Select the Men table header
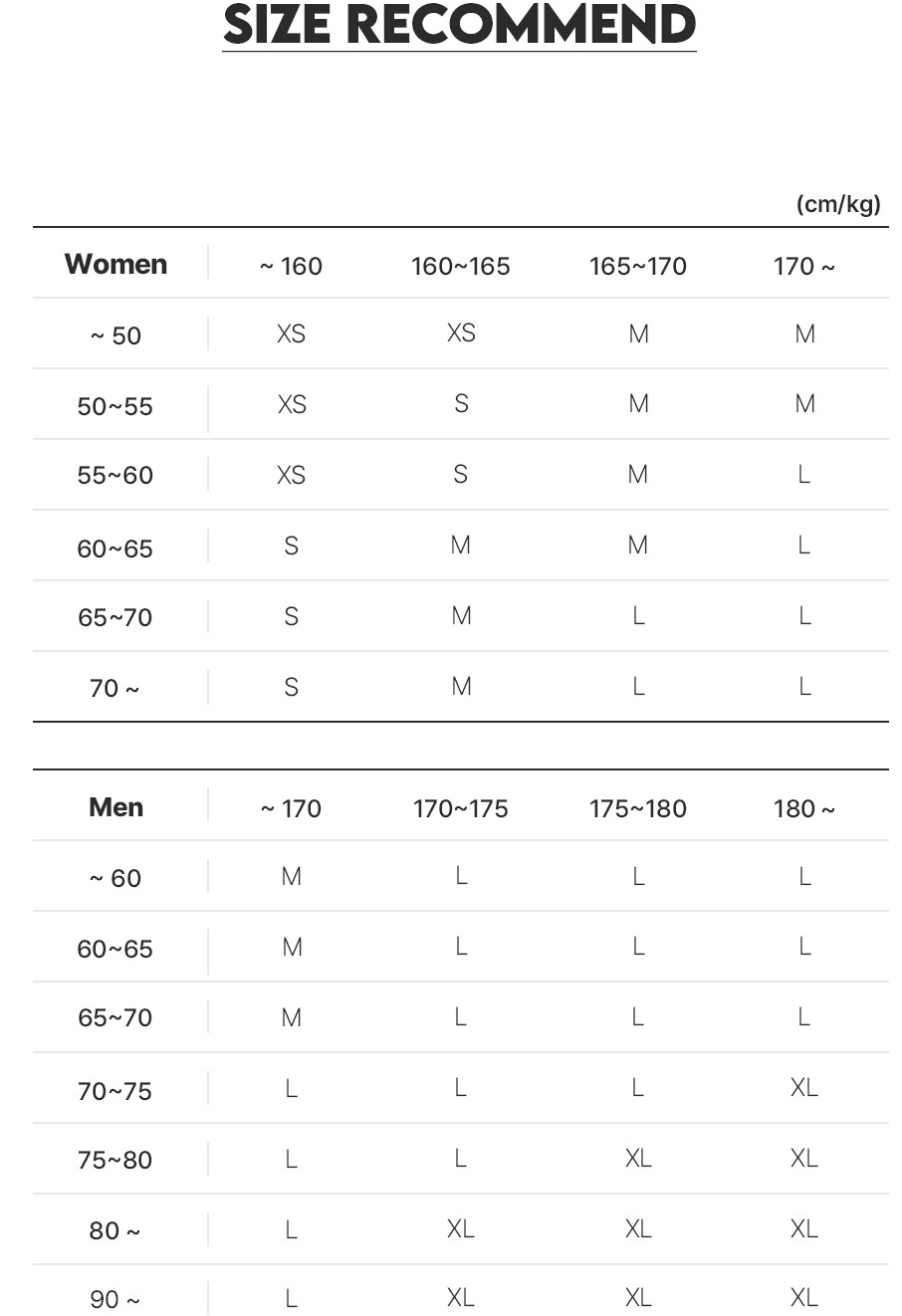 point(115,807)
